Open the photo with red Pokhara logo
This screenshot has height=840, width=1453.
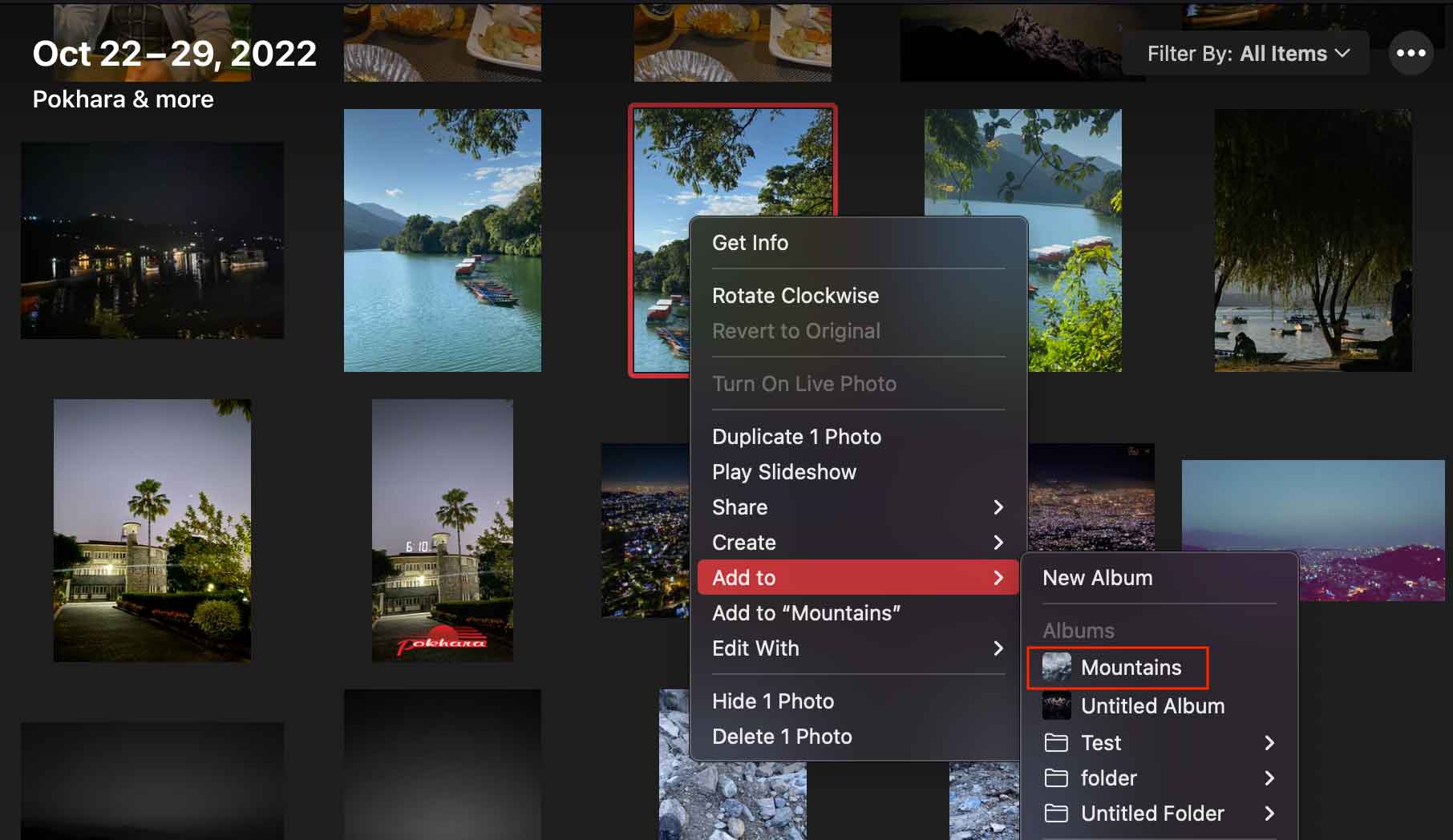(x=443, y=531)
